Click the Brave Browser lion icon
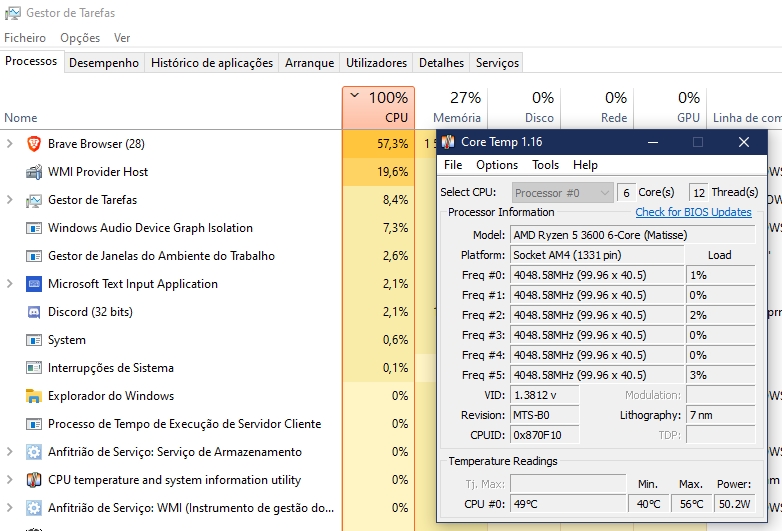This screenshot has height=531, width=782. [x=33, y=144]
